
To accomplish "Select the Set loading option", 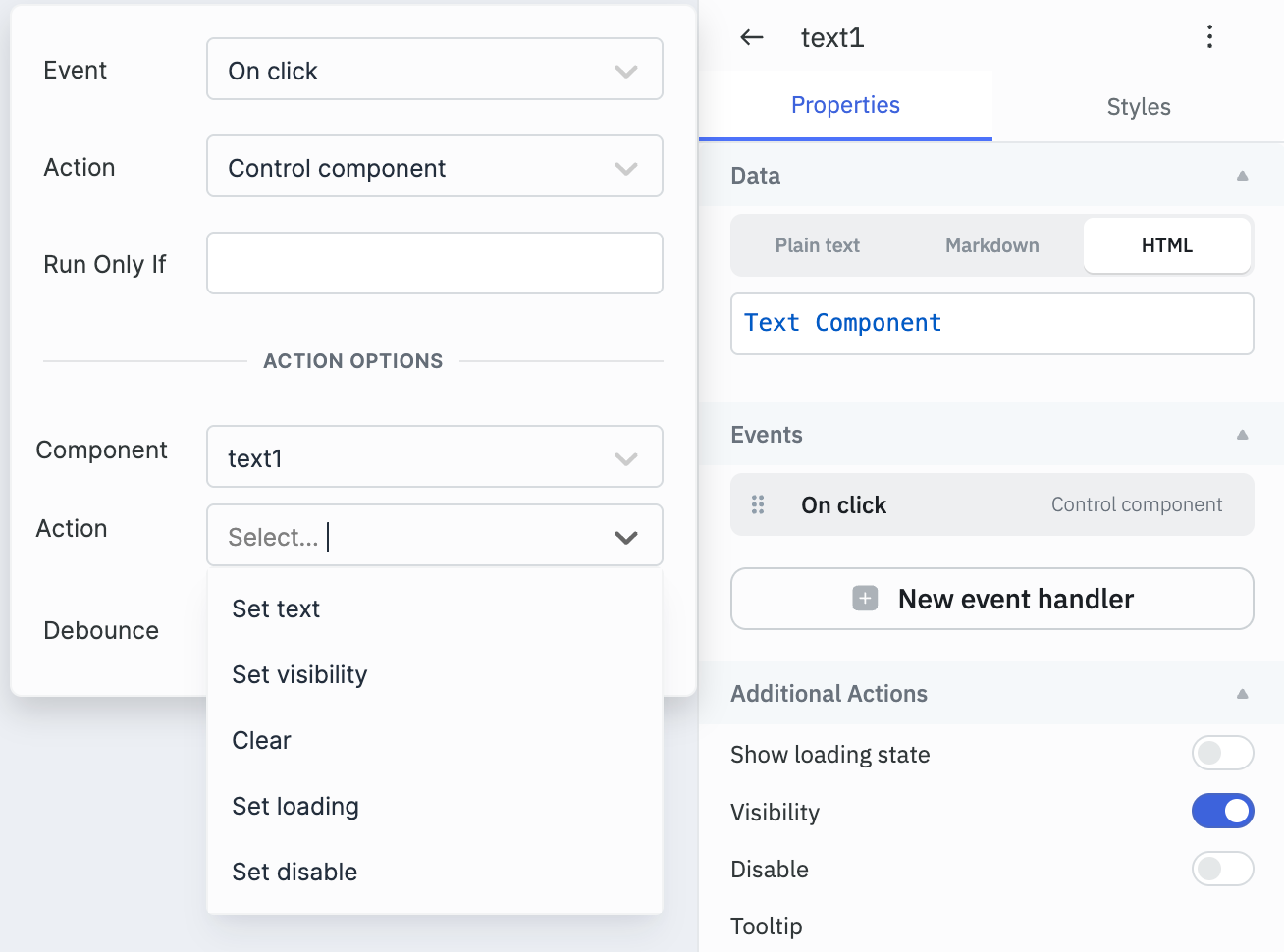I will [295, 807].
